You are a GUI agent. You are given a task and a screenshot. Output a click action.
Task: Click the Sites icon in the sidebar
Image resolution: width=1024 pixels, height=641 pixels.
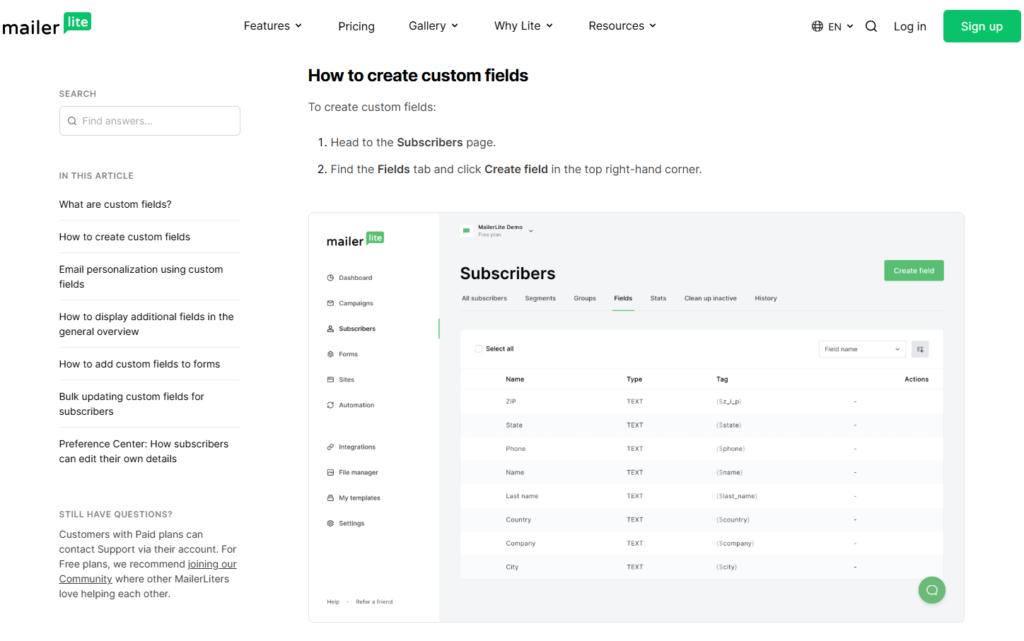pos(330,379)
